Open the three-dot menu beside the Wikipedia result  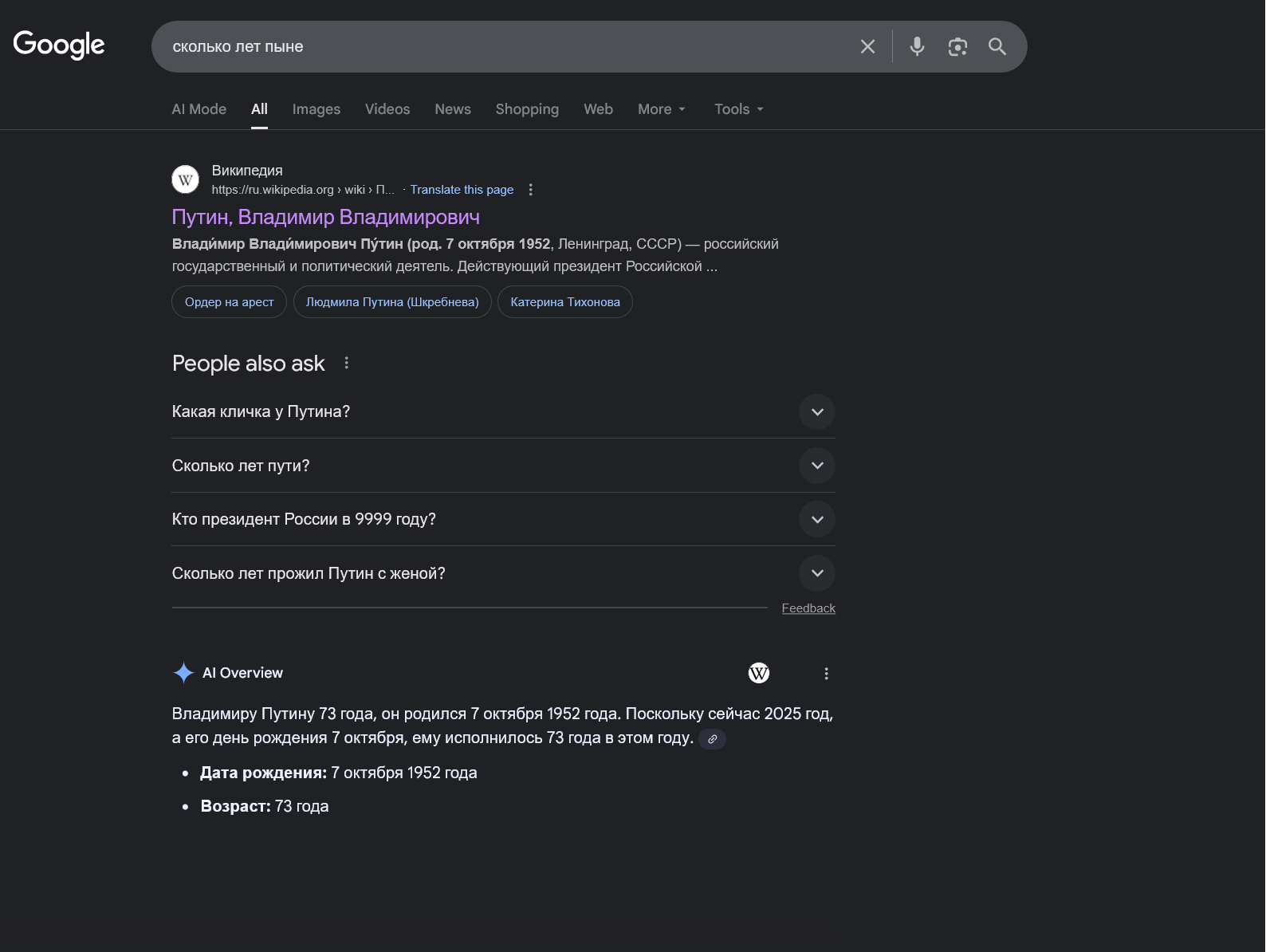coord(530,190)
